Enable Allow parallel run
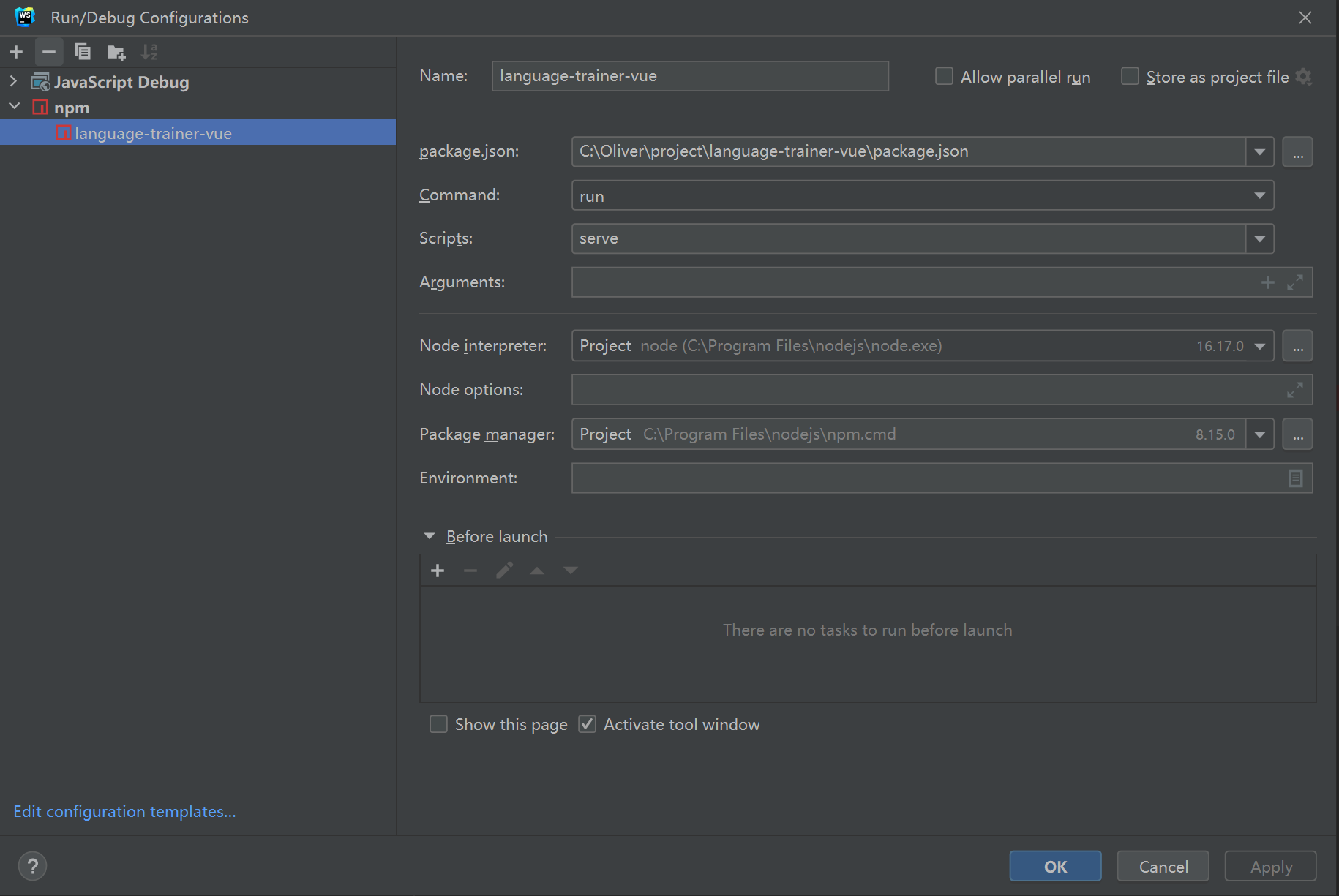1339x896 pixels. pyautogui.click(x=944, y=76)
